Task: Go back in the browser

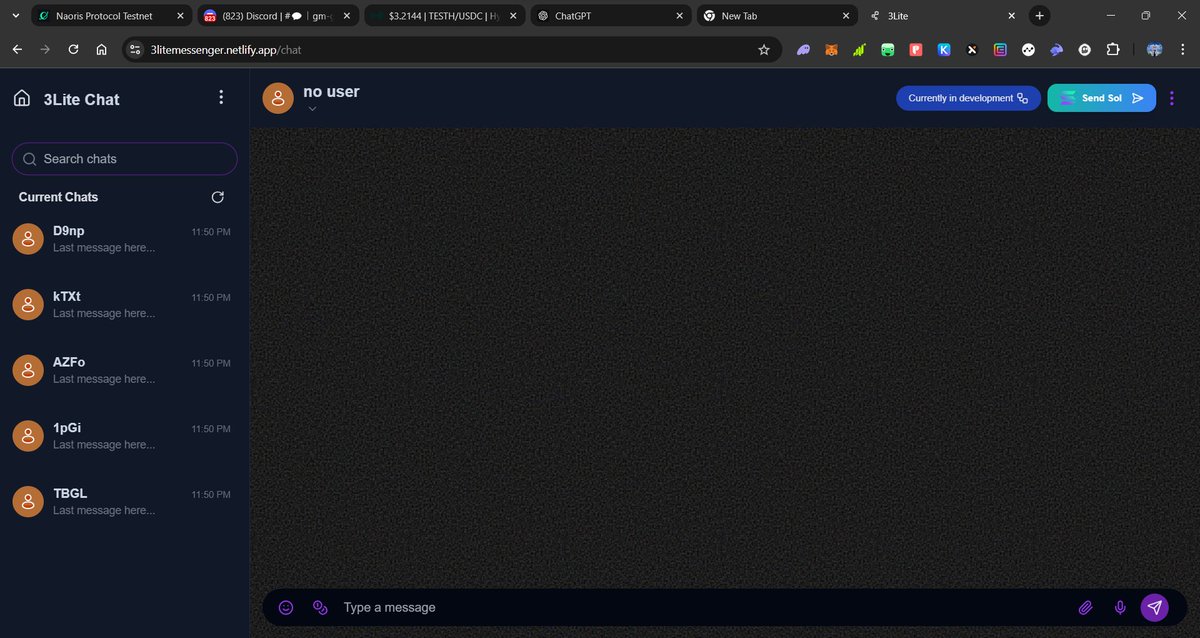Action: tap(17, 49)
